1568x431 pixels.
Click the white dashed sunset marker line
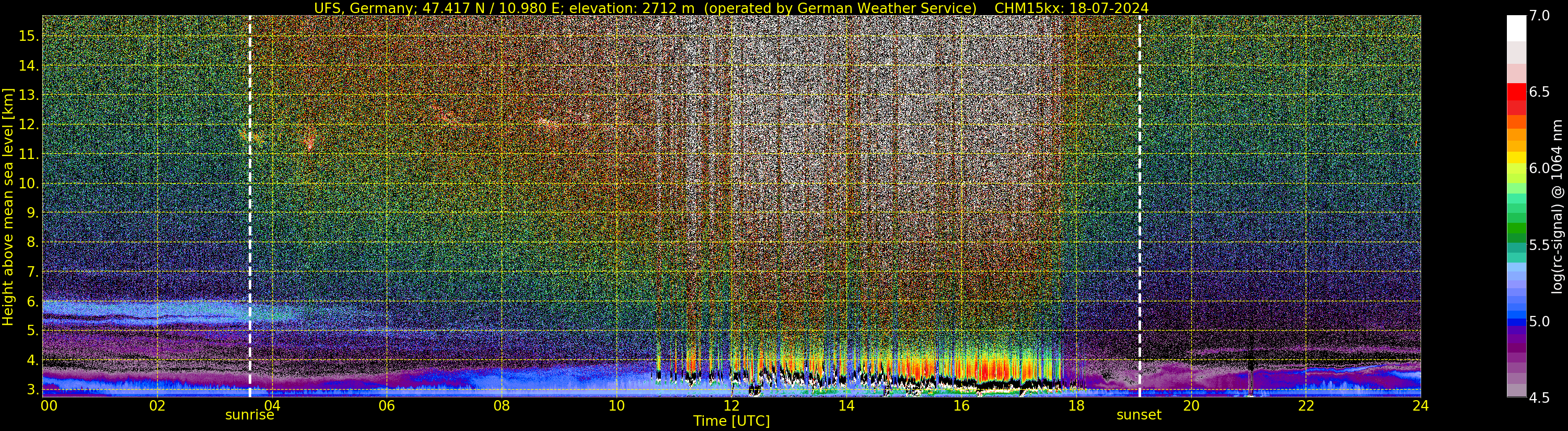pos(1140,207)
